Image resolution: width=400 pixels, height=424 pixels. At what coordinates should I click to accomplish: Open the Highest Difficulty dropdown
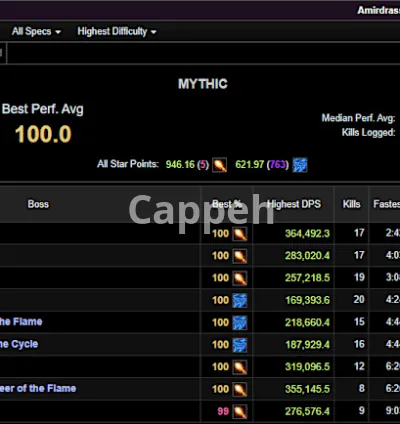(117, 32)
